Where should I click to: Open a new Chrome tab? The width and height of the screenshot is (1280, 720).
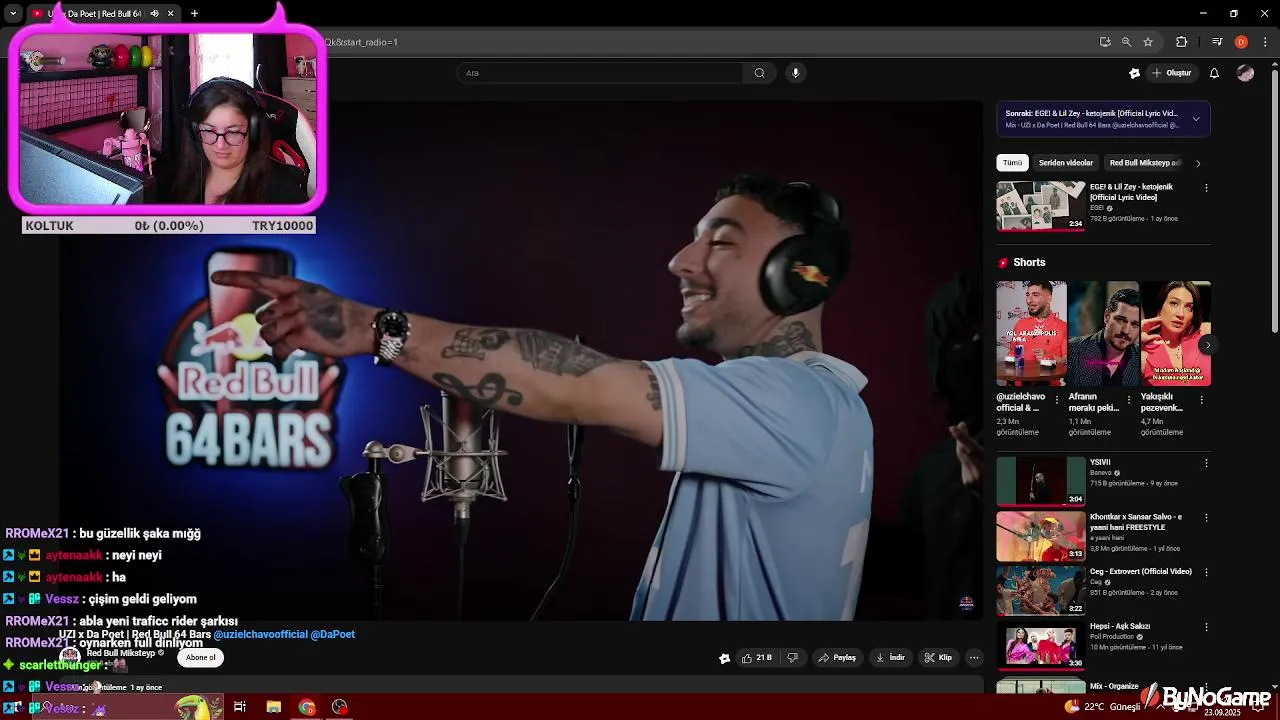point(194,13)
